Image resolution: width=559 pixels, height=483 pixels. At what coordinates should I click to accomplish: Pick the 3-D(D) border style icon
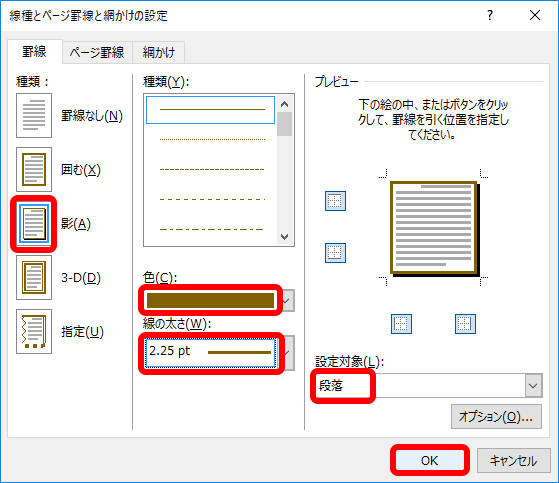click(34, 278)
